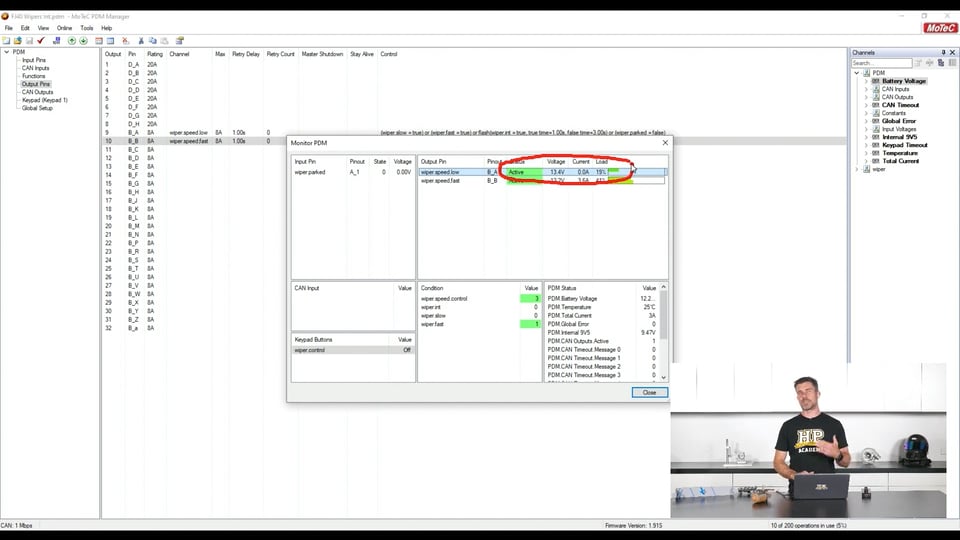960x540 pixels.
Task: Collapse the PDM node in Channels panel
Action: click(x=857, y=73)
